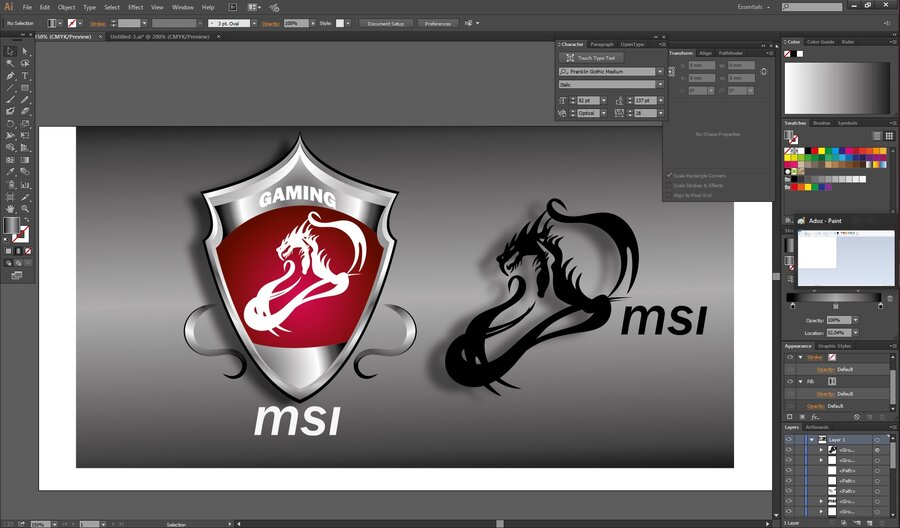
Task: Click the Document Setup button
Action: 386,24
